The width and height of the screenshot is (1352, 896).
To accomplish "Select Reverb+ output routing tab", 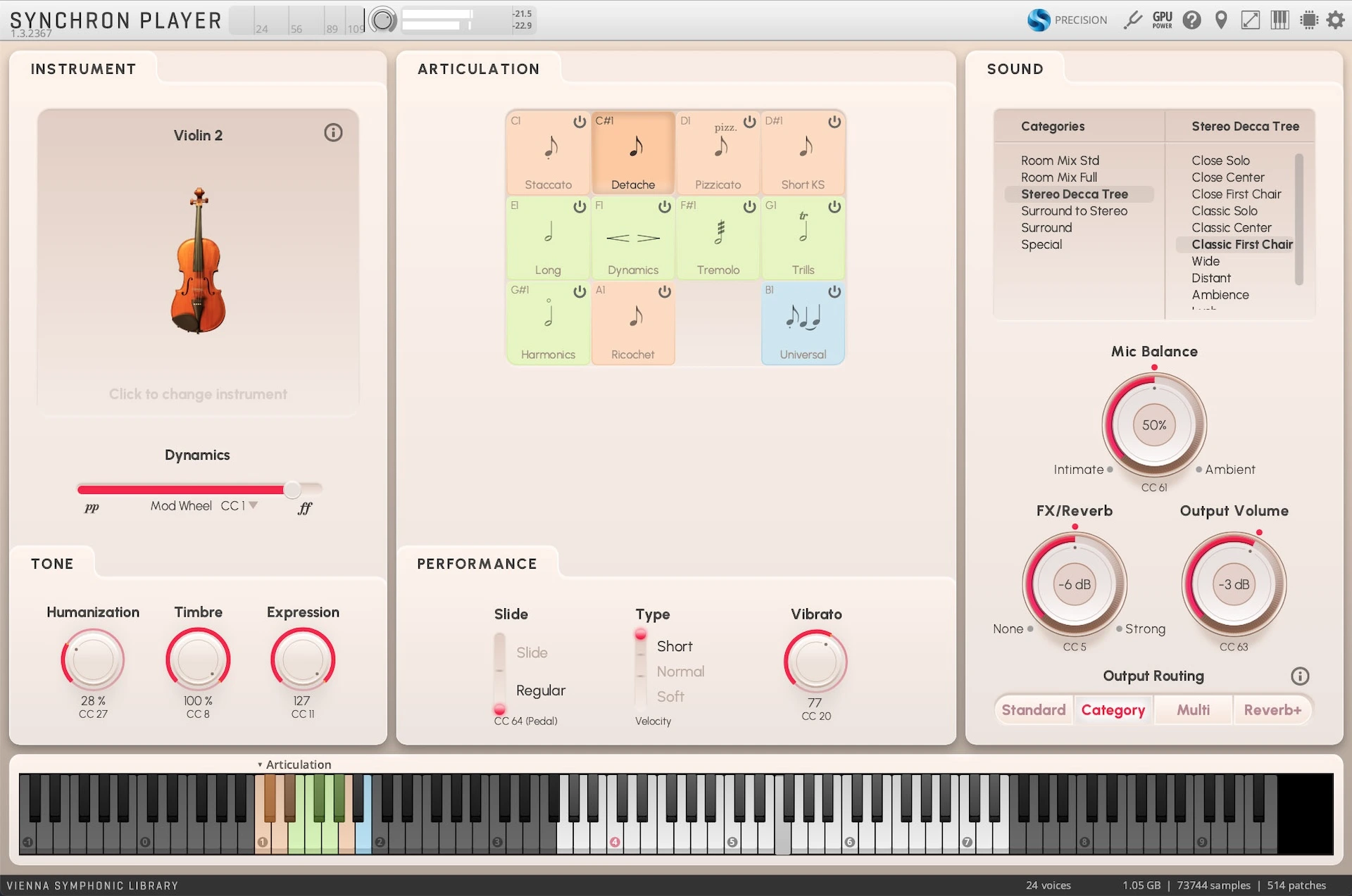I will point(1272,709).
